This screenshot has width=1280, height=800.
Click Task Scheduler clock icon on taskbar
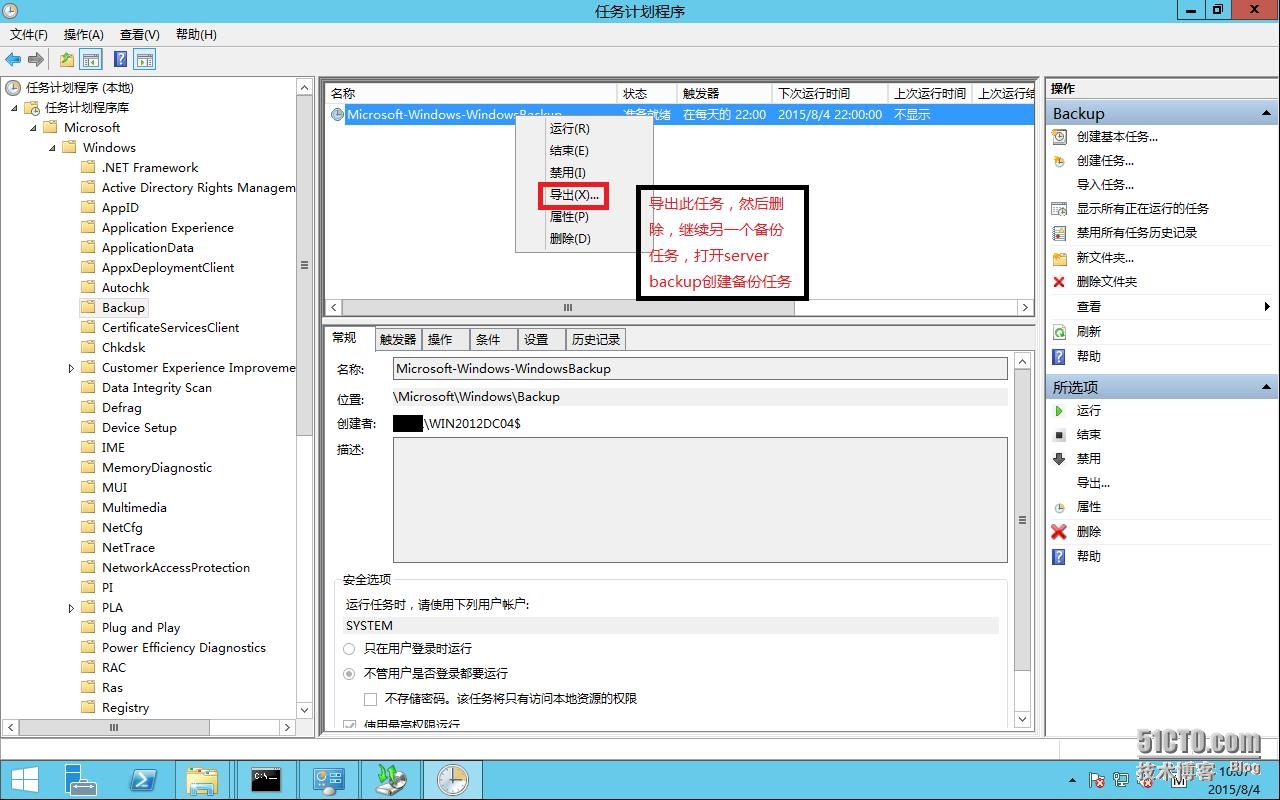452,780
